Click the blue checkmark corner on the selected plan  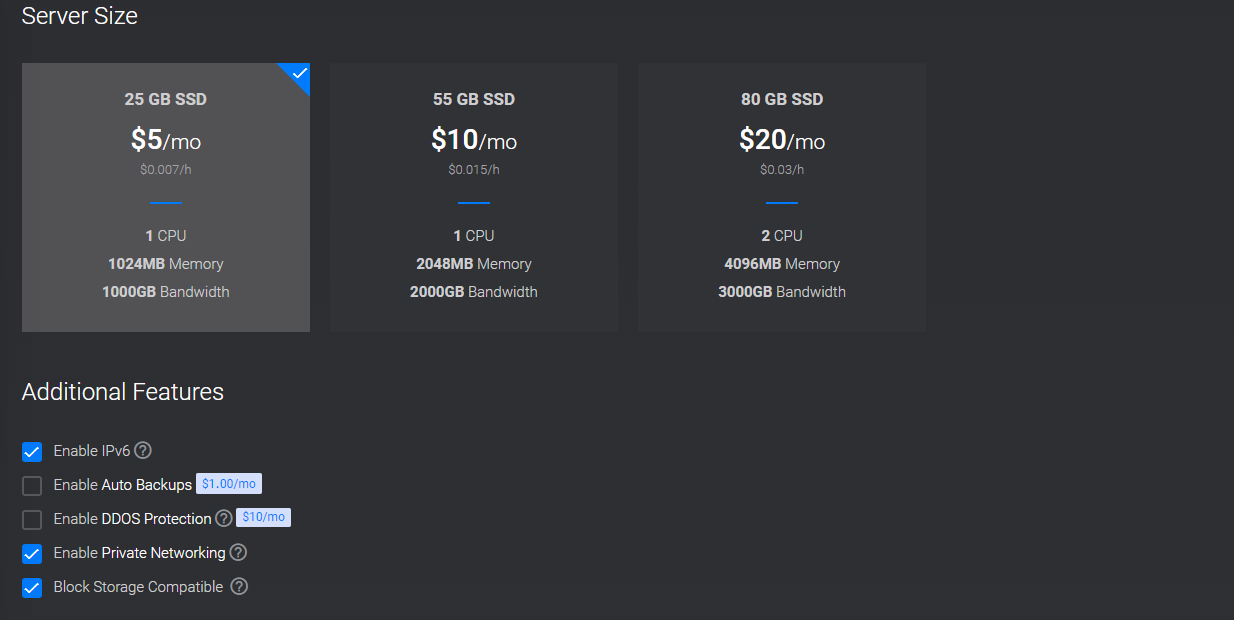[x=298, y=74]
